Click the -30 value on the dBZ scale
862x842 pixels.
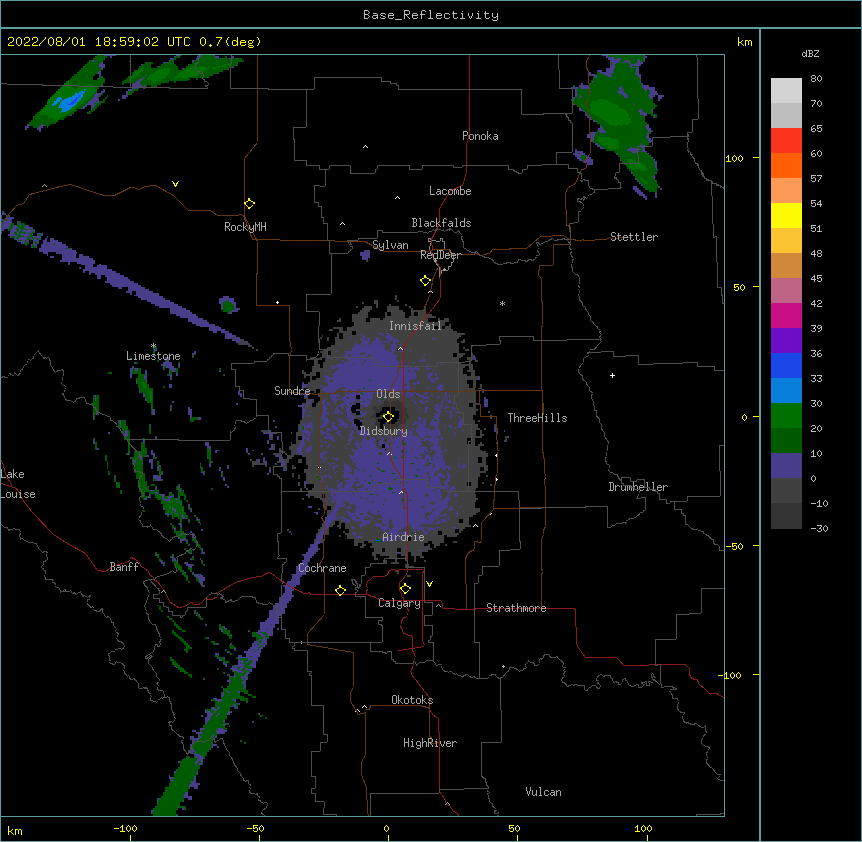coord(819,529)
